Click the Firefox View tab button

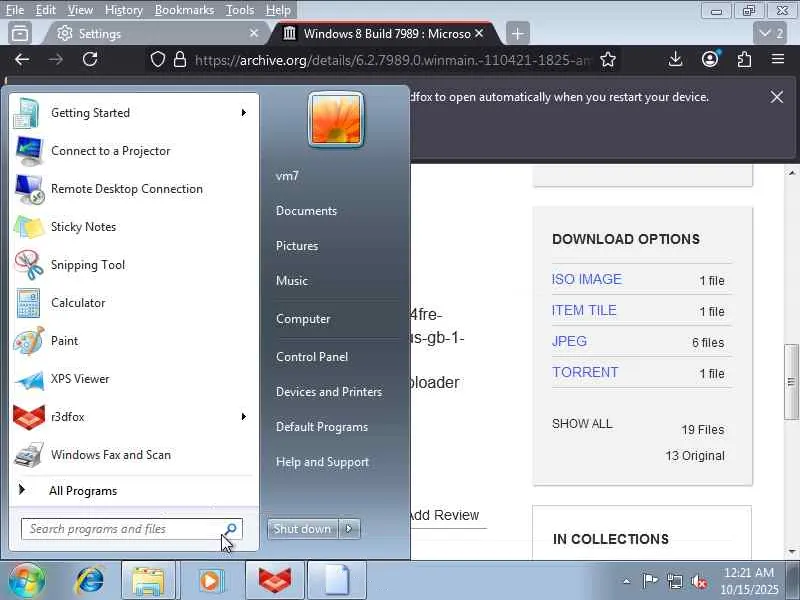tap(20, 34)
